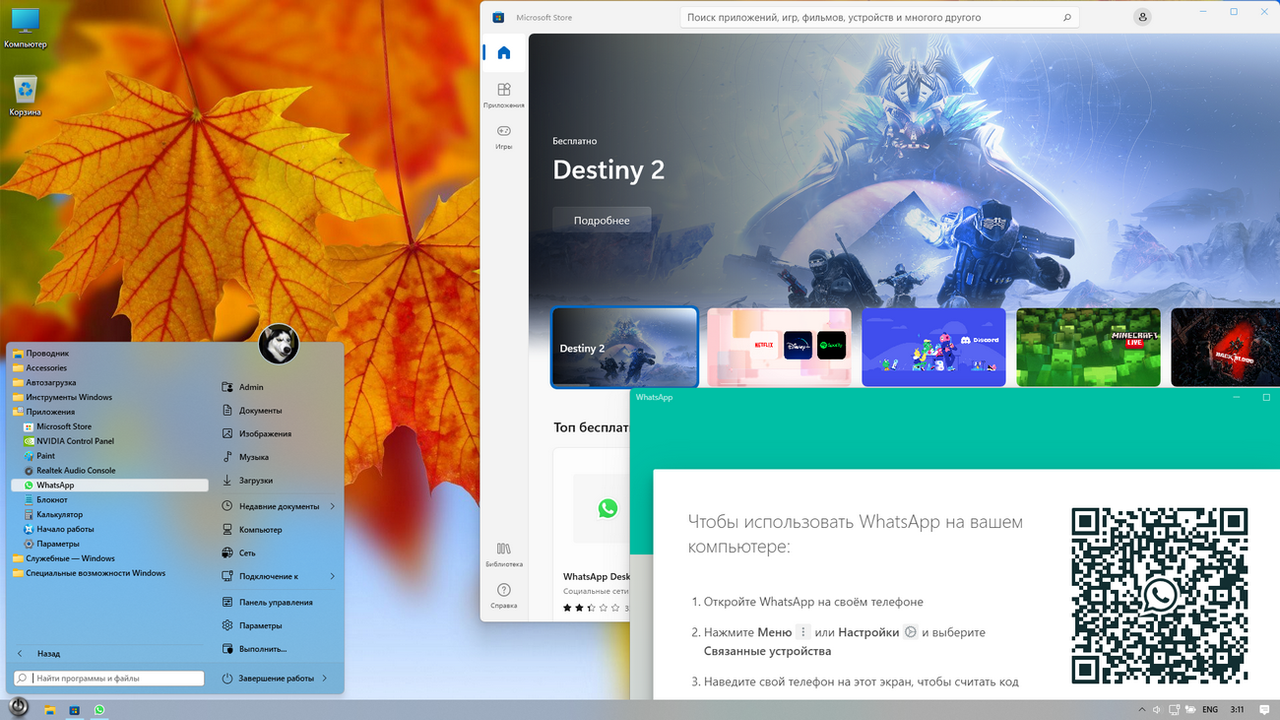Screen dimensions: 1280x720
Task: Click the WhatsApp QR code
Action: pyautogui.click(x=1160, y=595)
